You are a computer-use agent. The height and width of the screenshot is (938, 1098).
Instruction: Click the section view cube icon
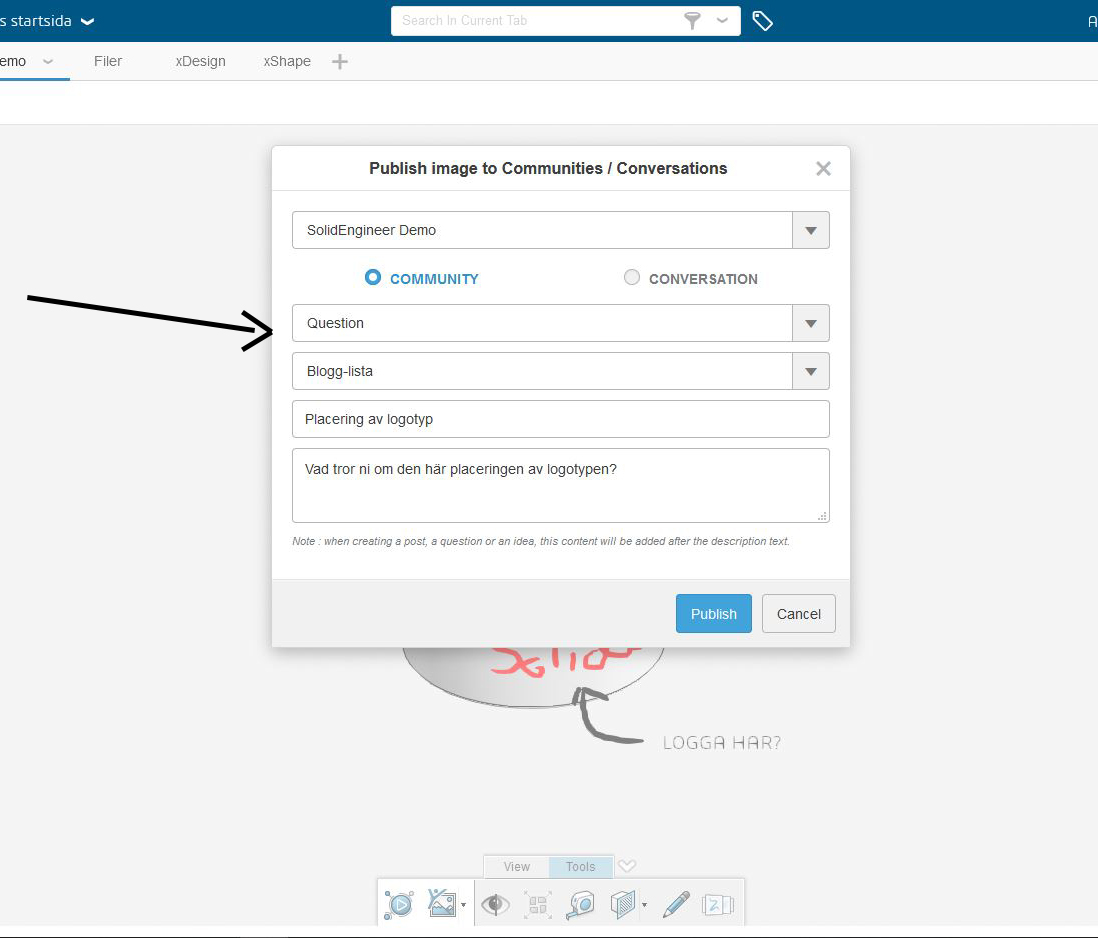point(623,904)
